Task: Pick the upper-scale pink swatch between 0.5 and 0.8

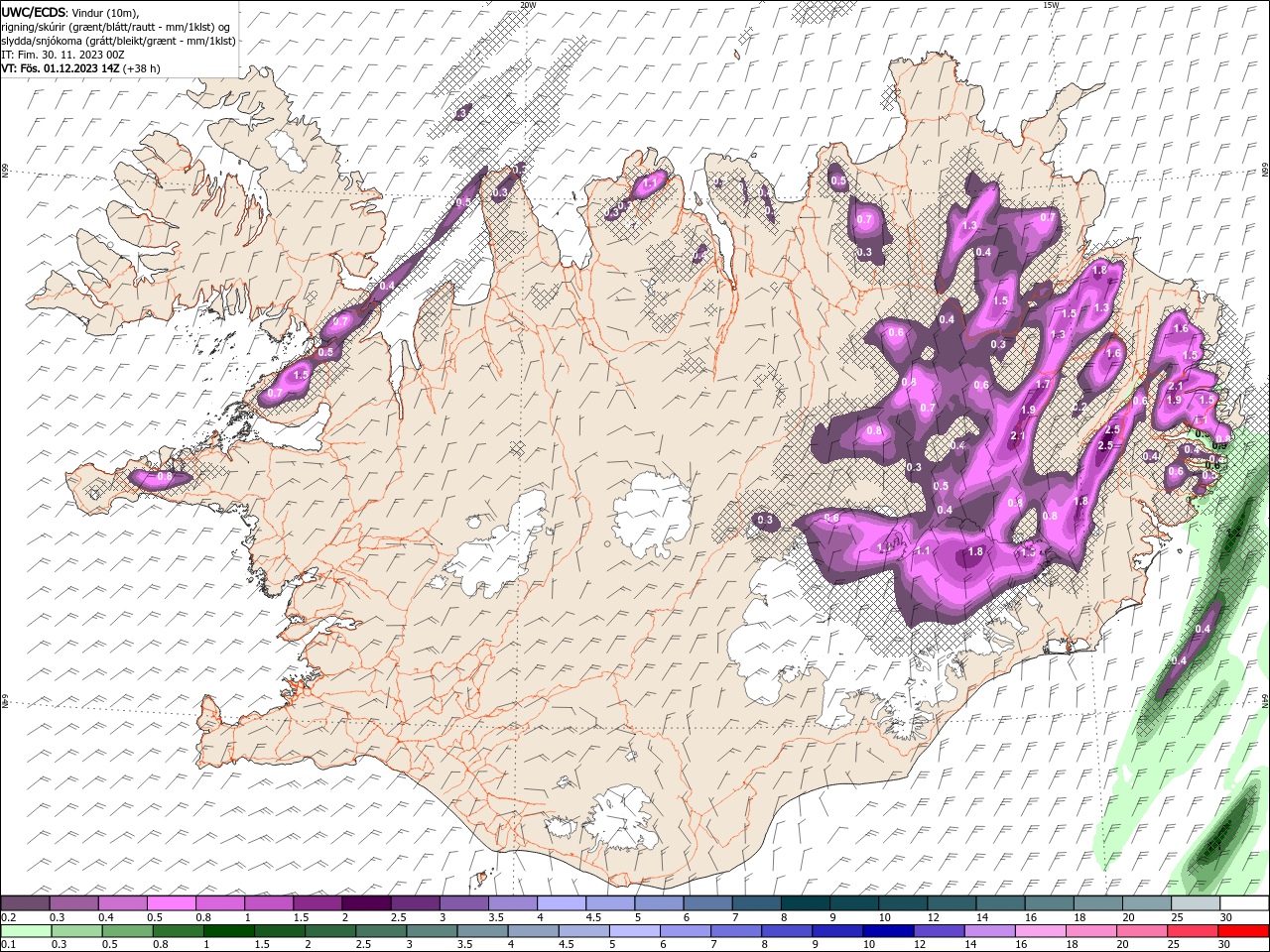Action: tap(171, 903)
